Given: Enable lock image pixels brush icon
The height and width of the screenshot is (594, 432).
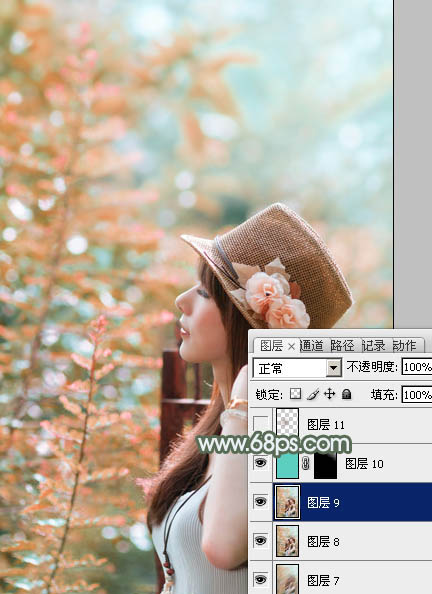Looking at the screenshot, I should click(x=313, y=394).
